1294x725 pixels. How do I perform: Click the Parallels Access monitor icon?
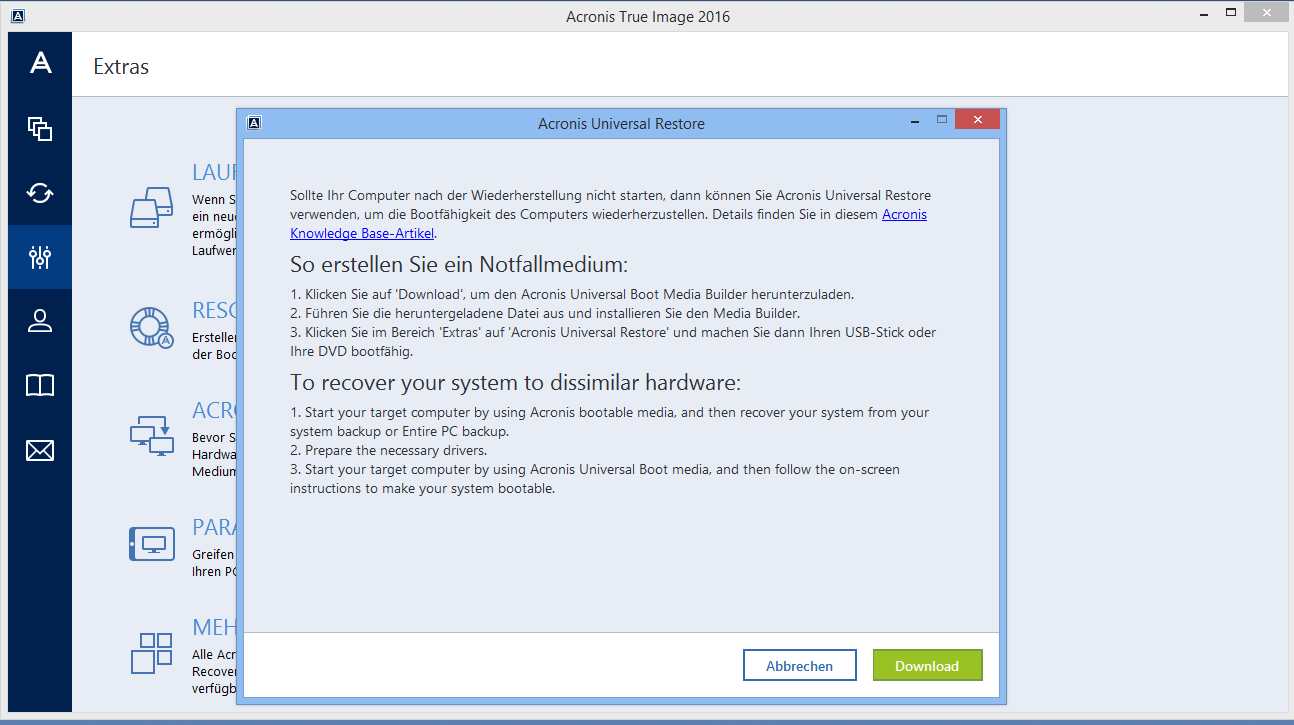click(x=152, y=544)
